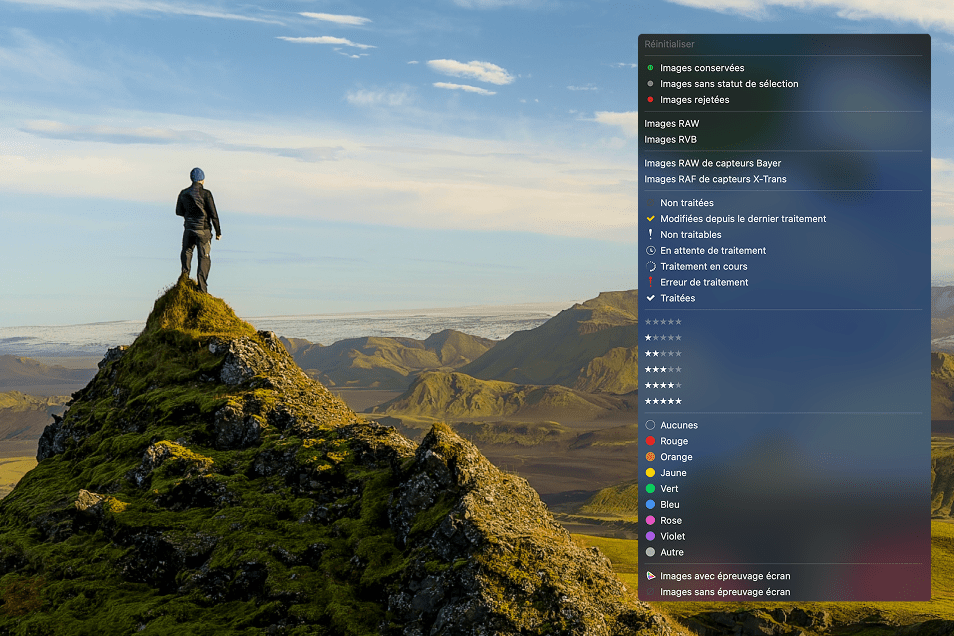
Task: Pick the Violet color label swatch
Action: click(x=651, y=536)
